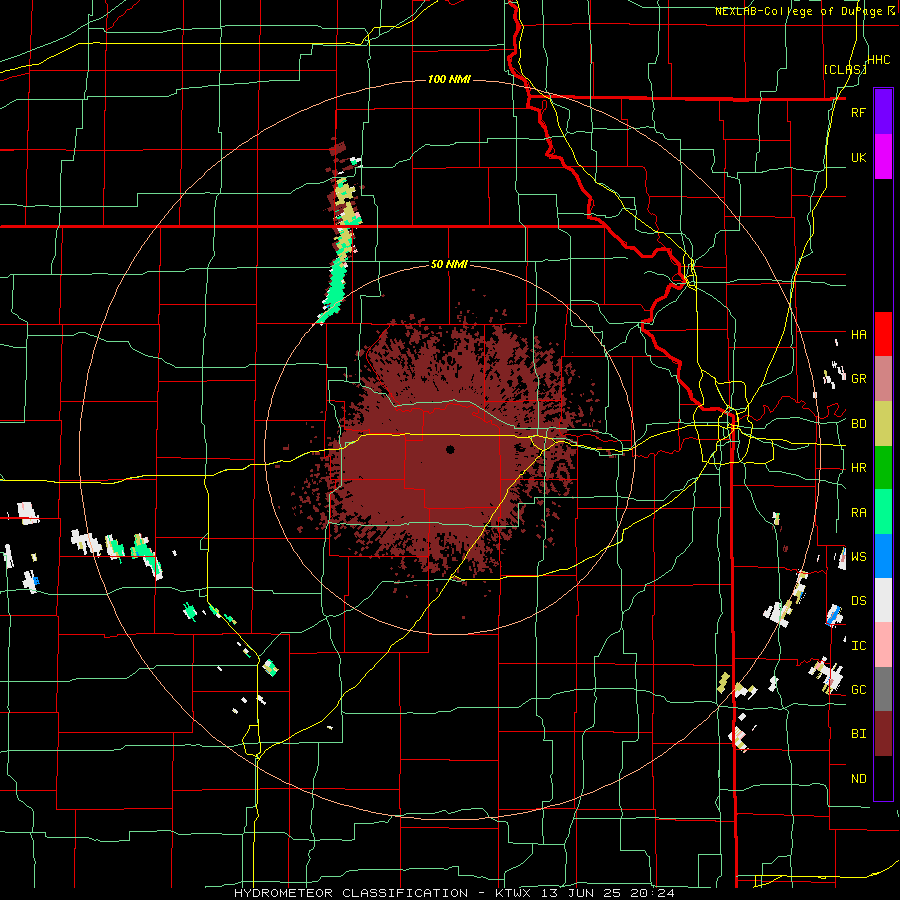Click the HR legend label
Viewport: 900px width, 900px height.
pos(858,468)
